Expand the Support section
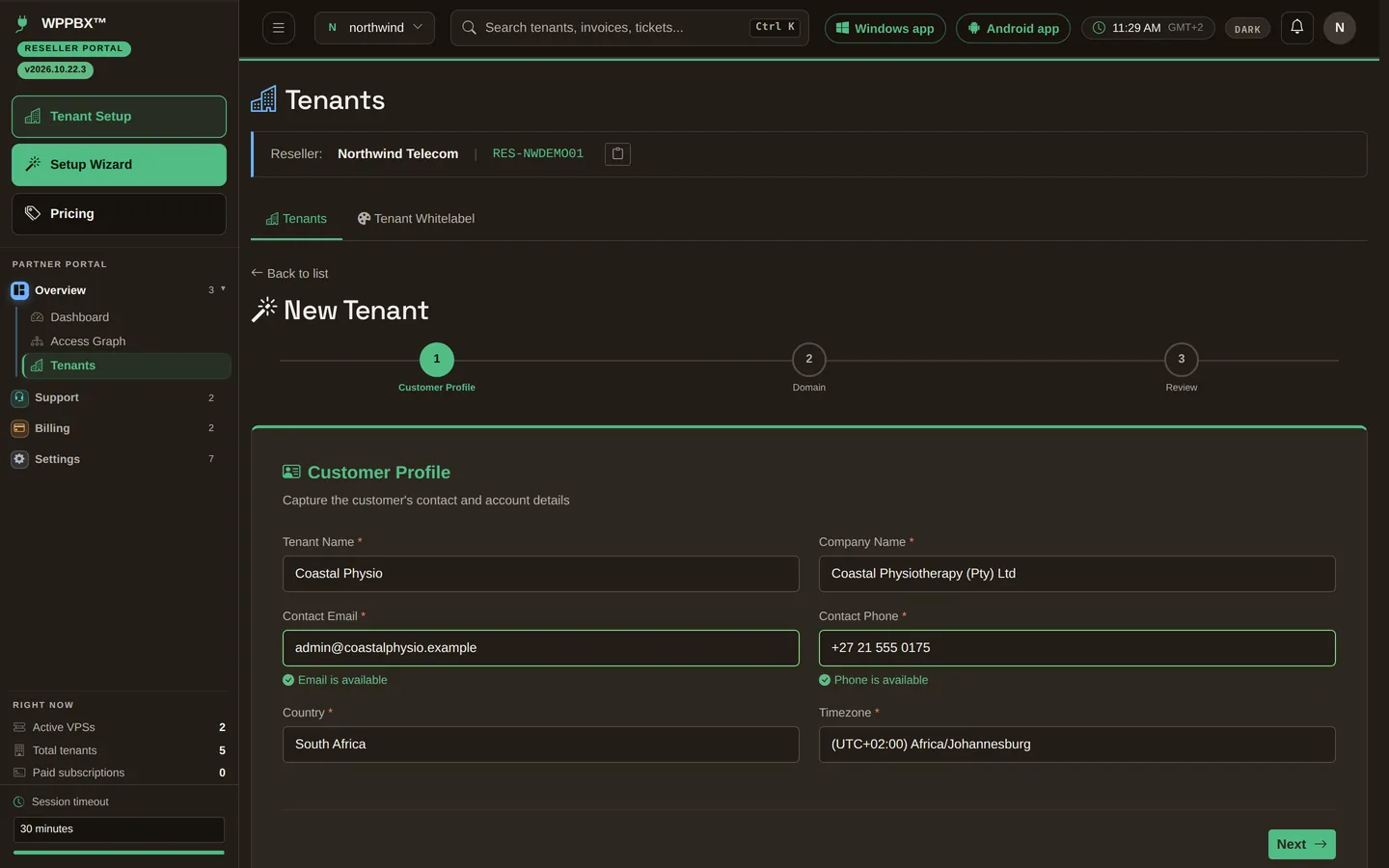Screen dimensions: 1389x868 click(120, 397)
